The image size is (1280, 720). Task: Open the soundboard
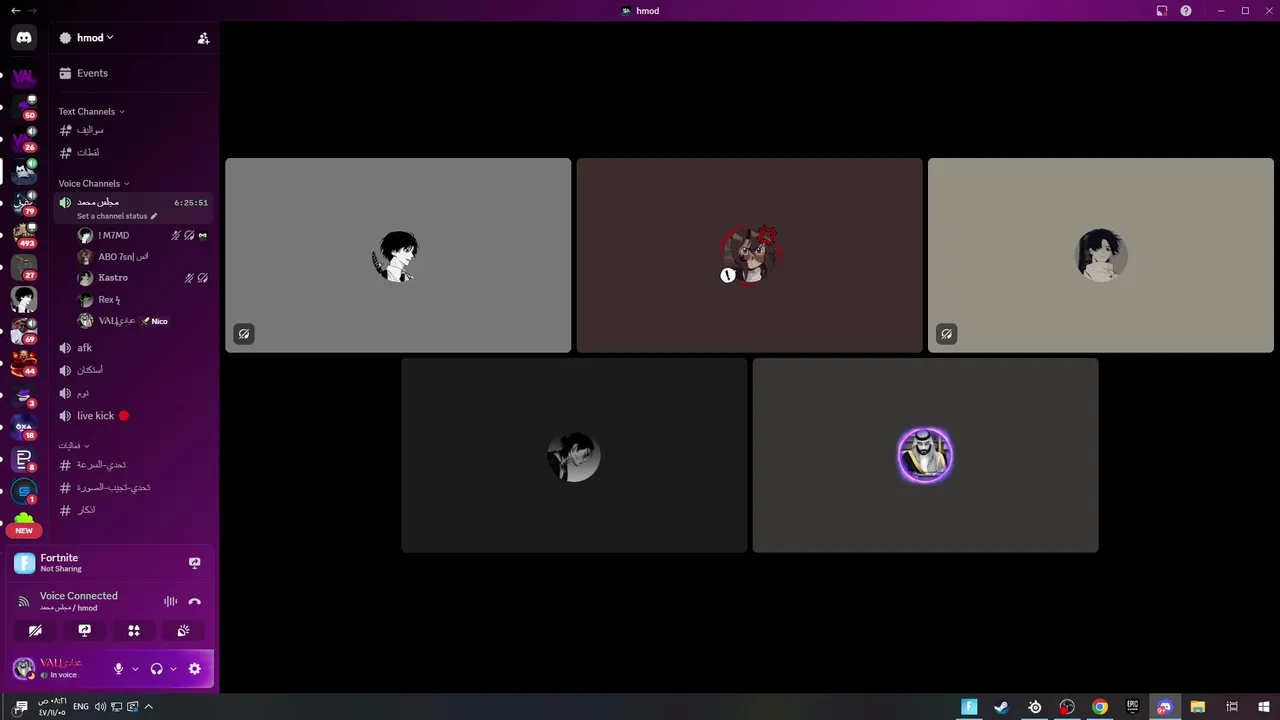point(183,630)
